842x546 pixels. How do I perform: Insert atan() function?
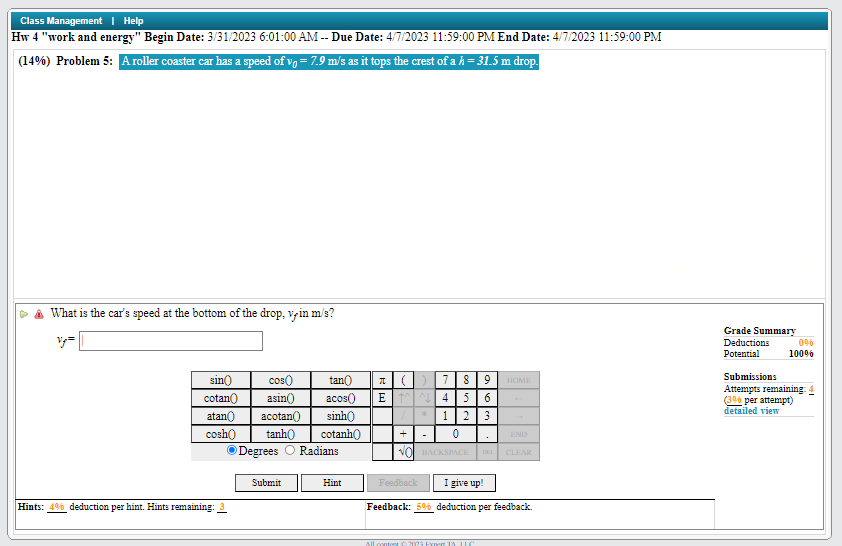coord(221,416)
